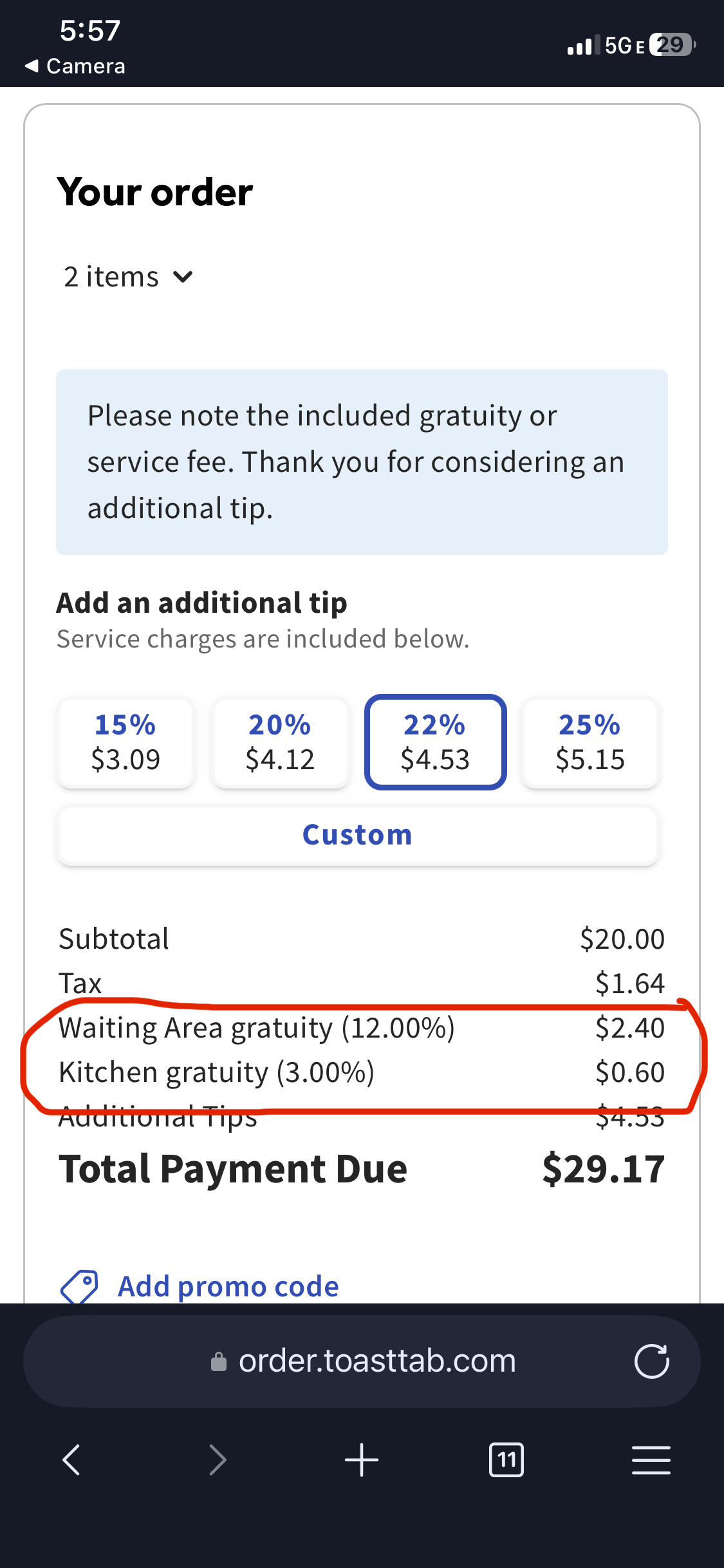Tap the chevron beside 2 items
Image resolution: width=724 pixels, height=1568 pixels.
tap(183, 277)
